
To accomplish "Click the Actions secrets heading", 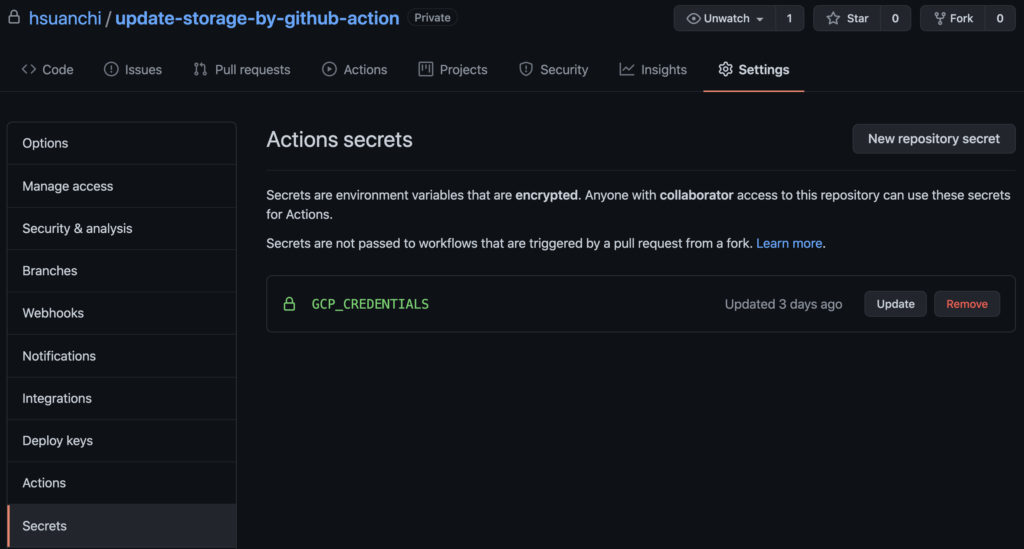I will pyautogui.click(x=340, y=140).
